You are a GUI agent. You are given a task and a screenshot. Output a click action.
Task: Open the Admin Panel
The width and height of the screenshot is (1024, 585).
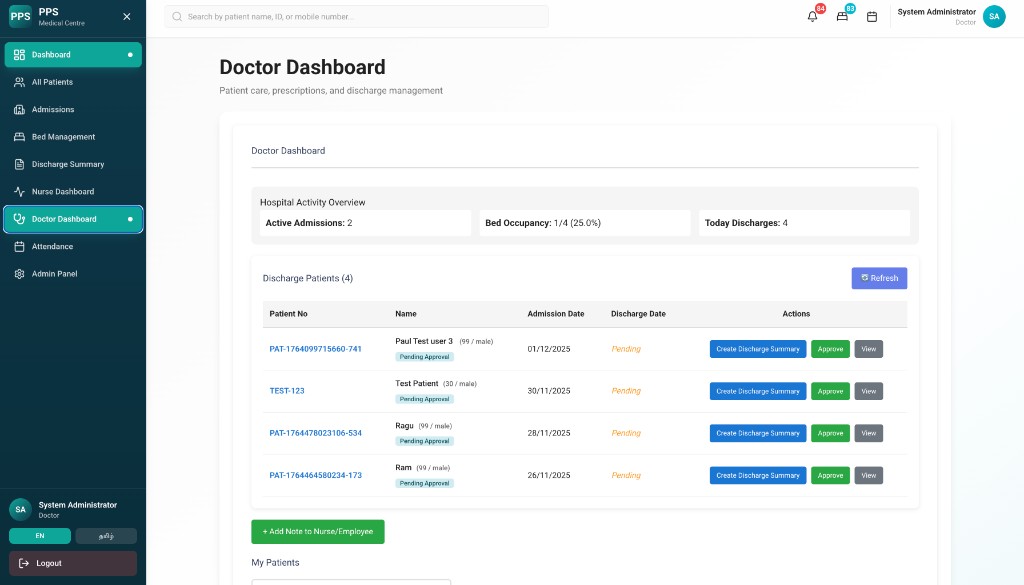(73, 274)
